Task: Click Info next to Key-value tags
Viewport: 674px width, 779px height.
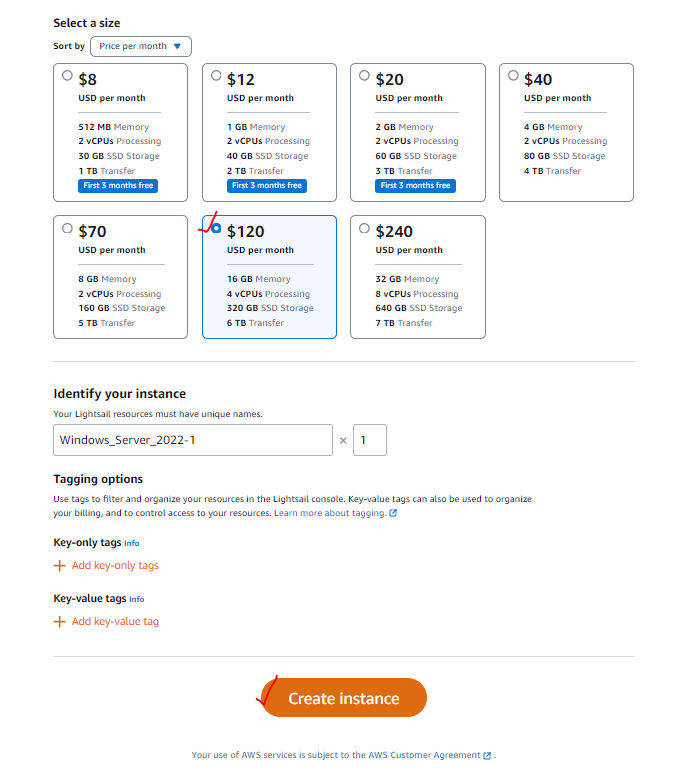Action: (x=137, y=599)
